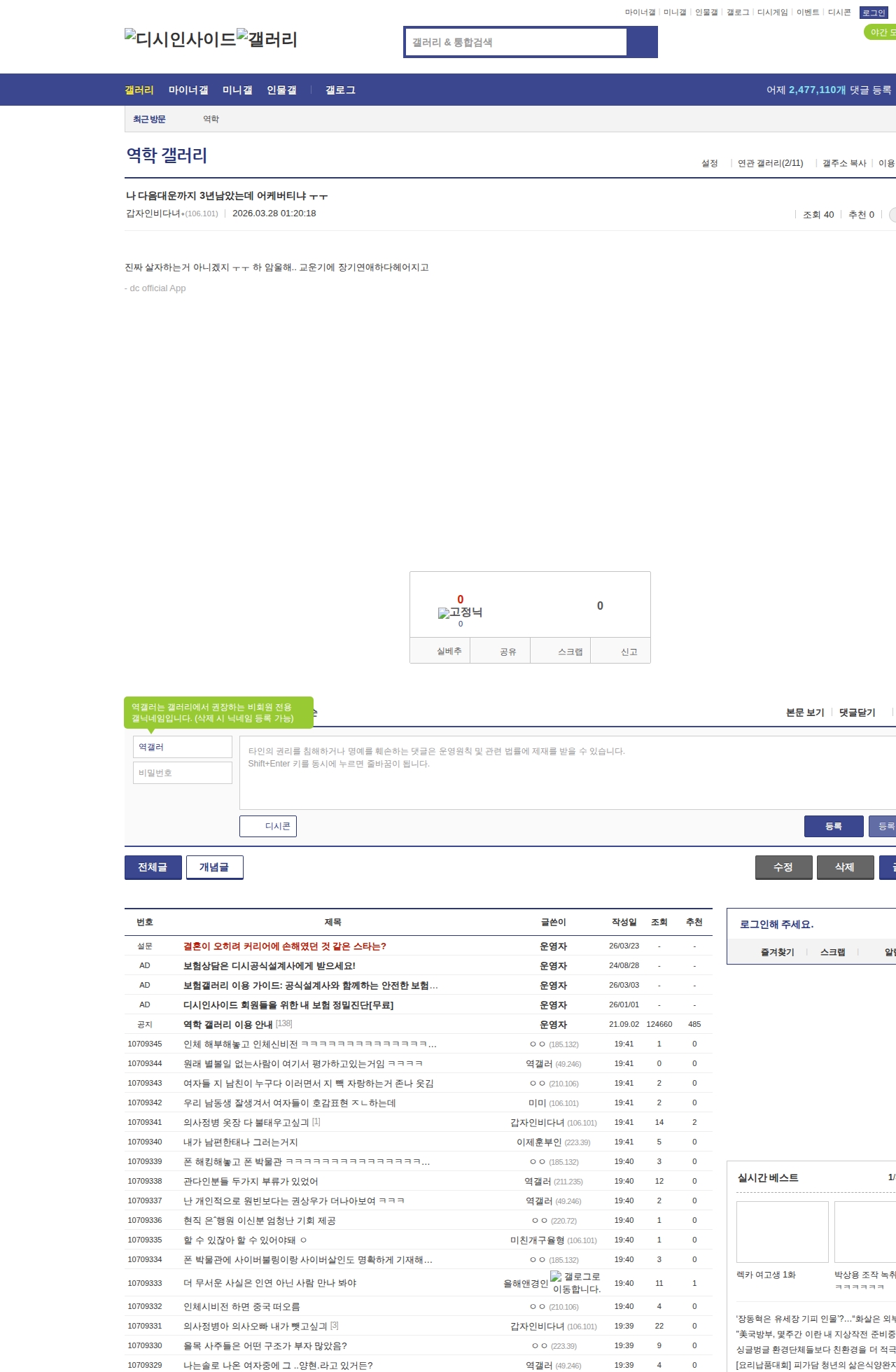Open the post titled 의사정병 옷장 다 불태우고싶긔
This screenshot has height=1372, width=896.
pos(246,1123)
